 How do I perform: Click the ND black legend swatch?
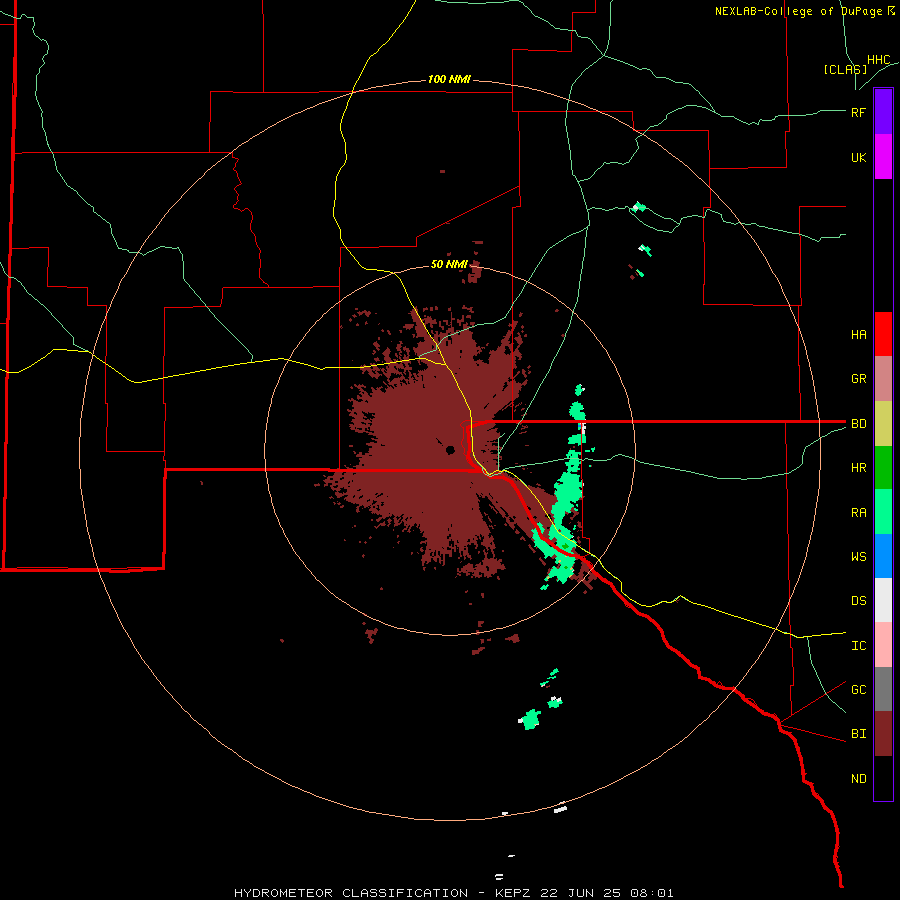pyautogui.click(x=883, y=778)
